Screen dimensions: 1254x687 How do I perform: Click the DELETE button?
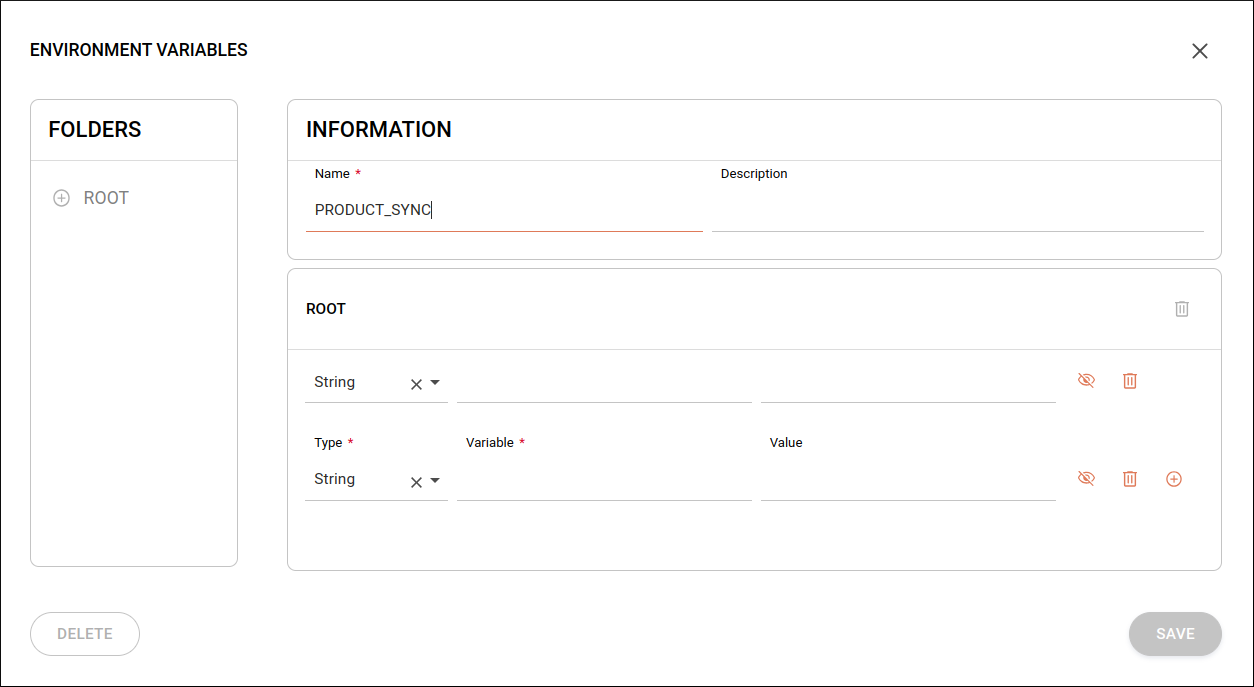85,633
